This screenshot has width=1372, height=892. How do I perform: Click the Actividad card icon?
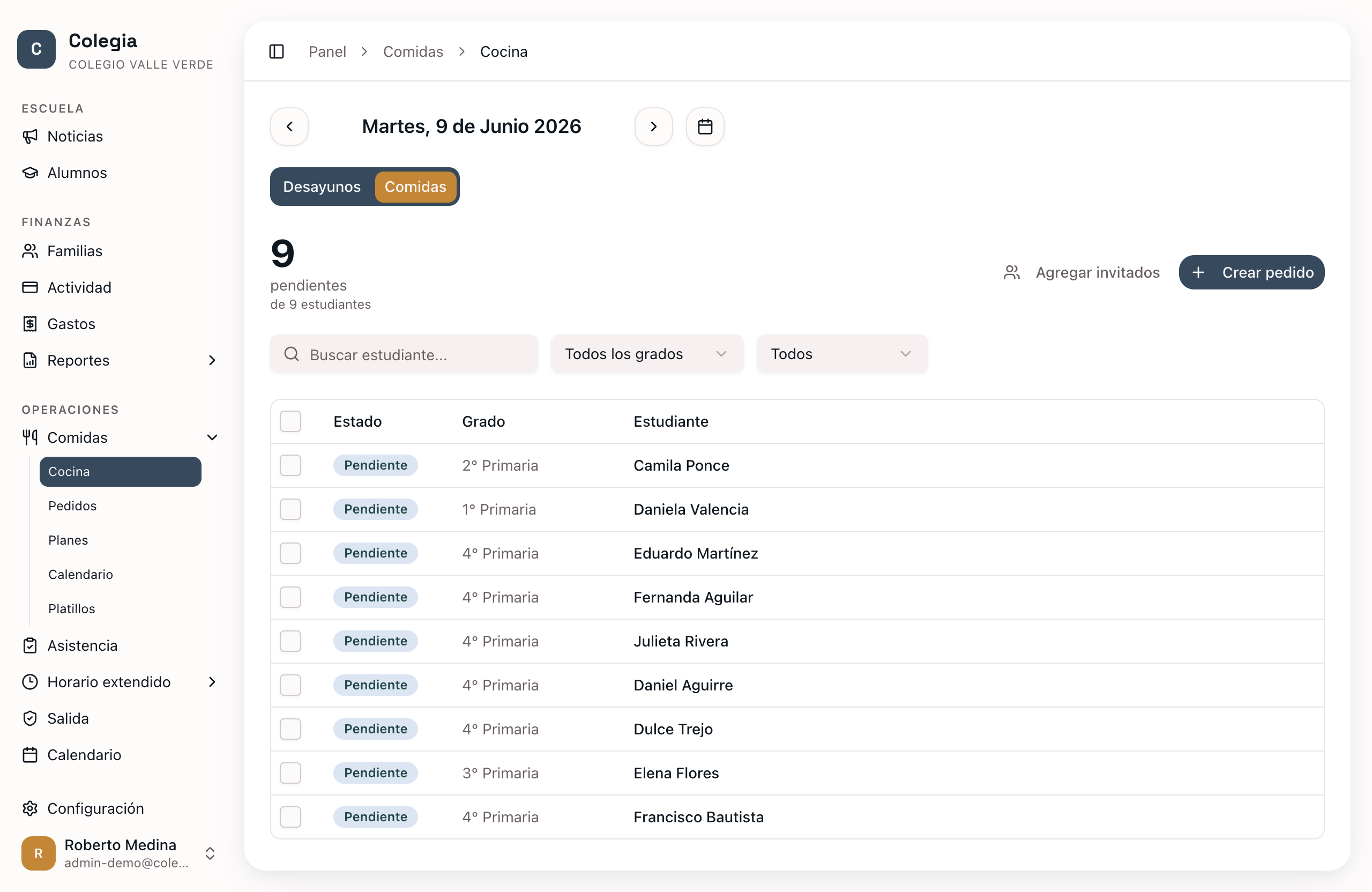pyautogui.click(x=30, y=287)
